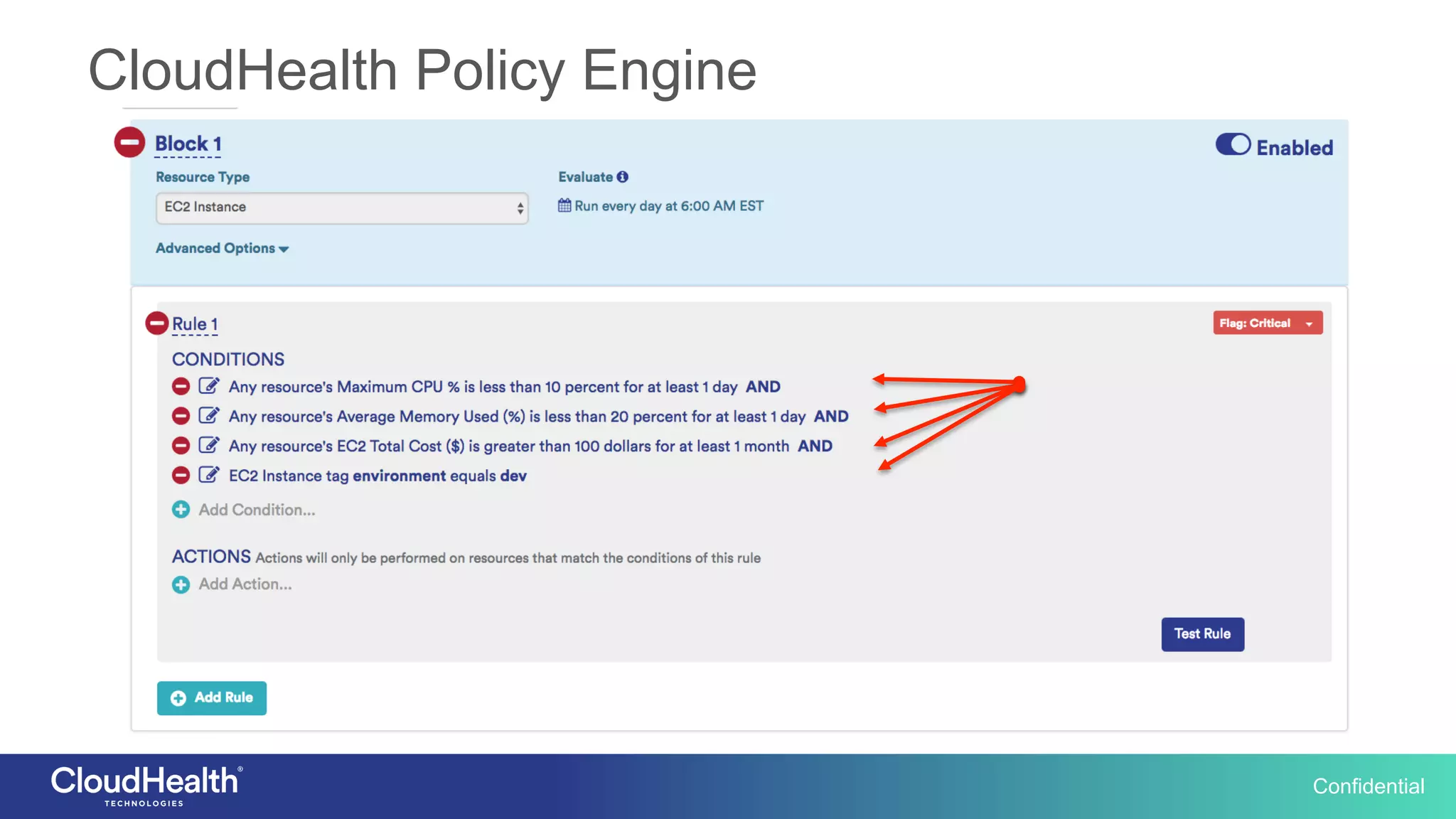Rename the Rule 1 title

[x=195, y=324]
